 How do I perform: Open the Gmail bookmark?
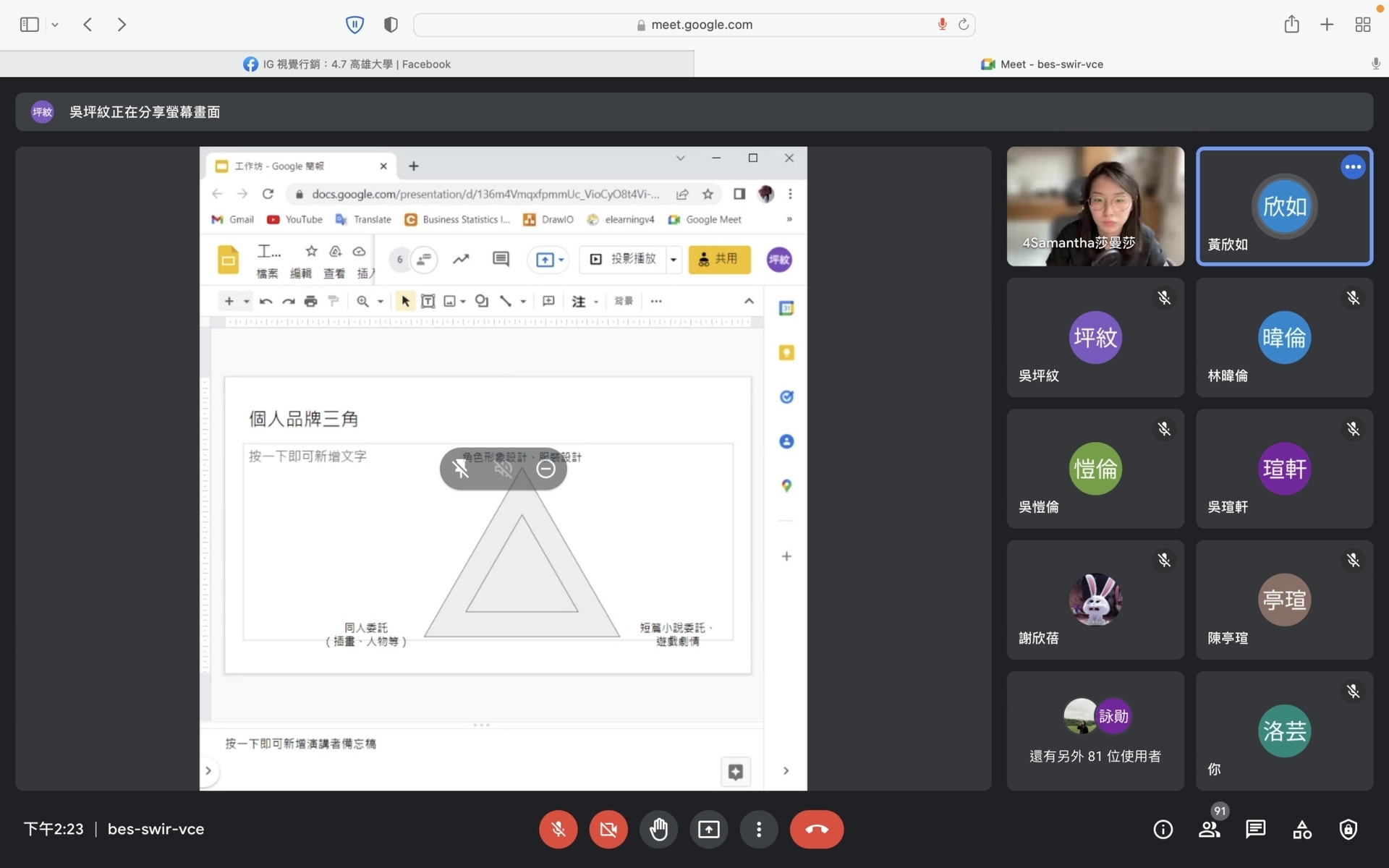pos(233,219)
